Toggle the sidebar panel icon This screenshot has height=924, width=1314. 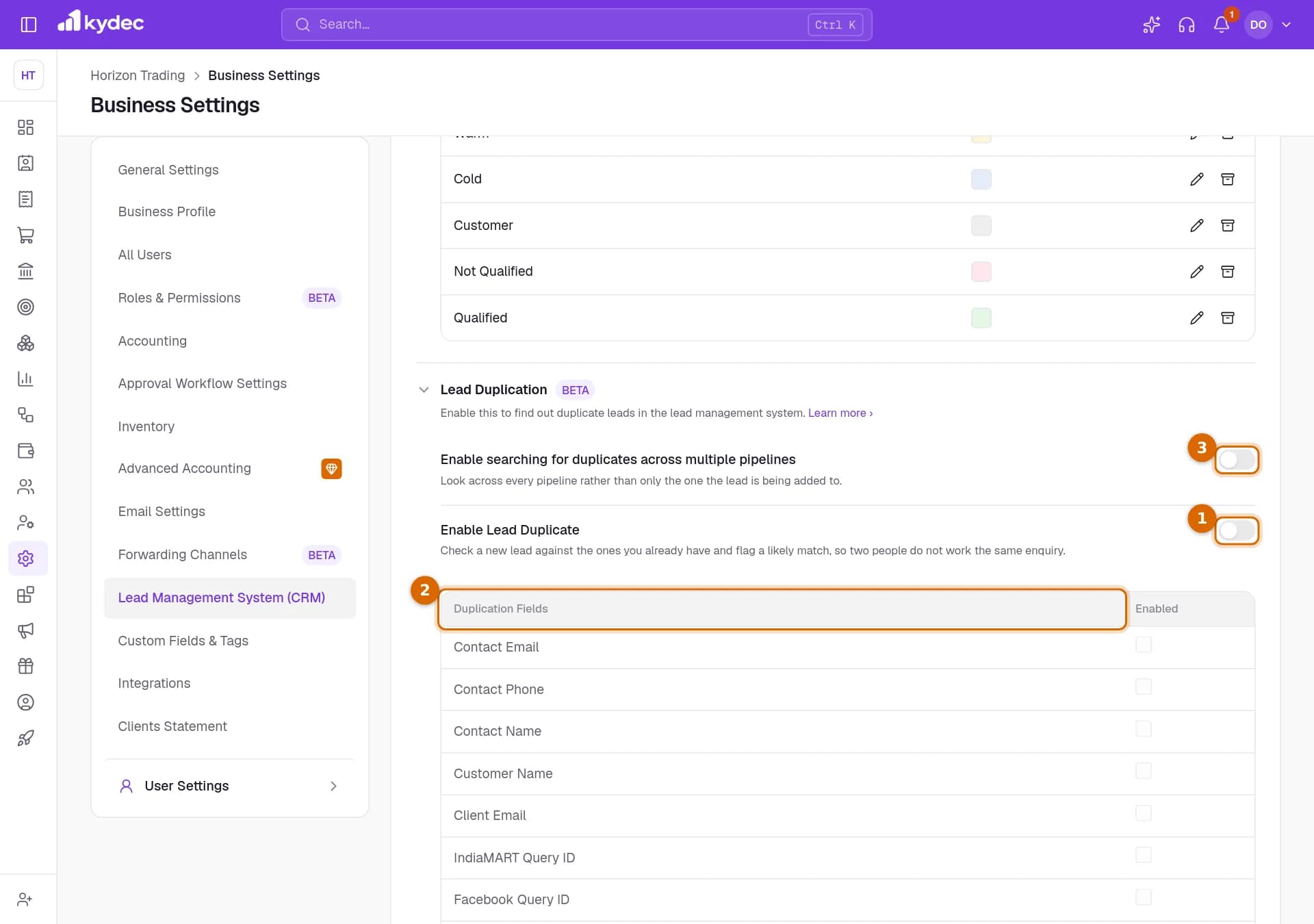click(x=28, y=25)
